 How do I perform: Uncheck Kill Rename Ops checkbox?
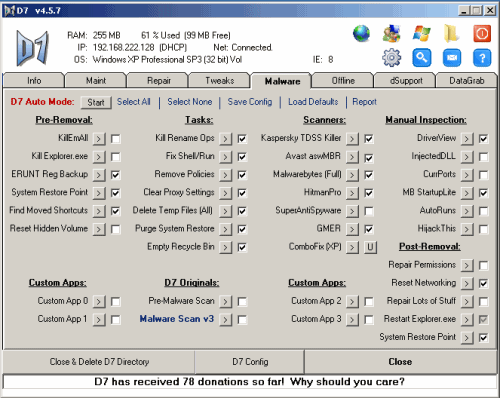point(242,139)
